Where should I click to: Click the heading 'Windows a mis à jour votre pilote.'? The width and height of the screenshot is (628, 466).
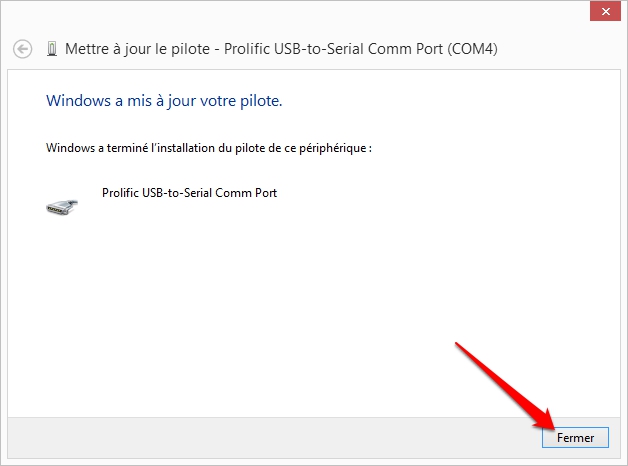pyautogui.click(x=164, y=101)
